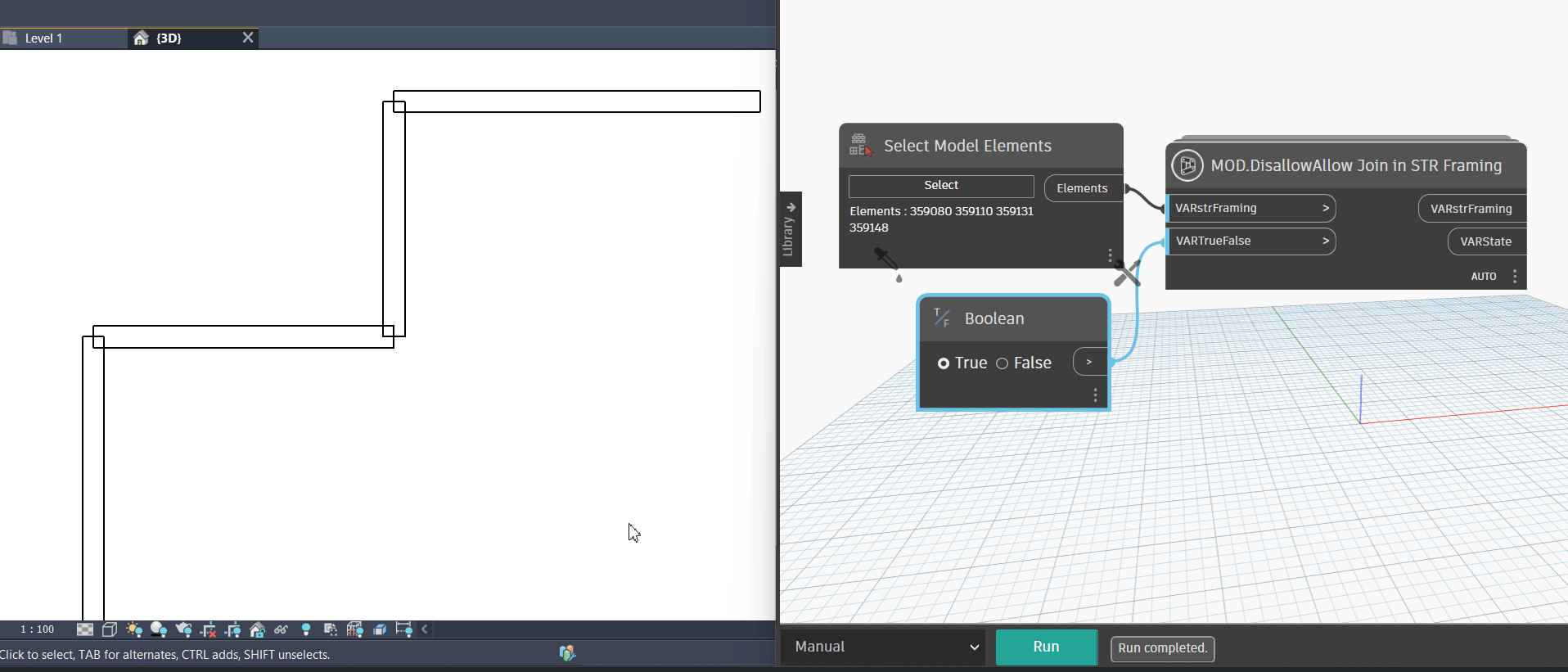Screen dimensions: 1568x672
Task: Open the Rendering Dialog teapot icon
Action: coord(183,629)
